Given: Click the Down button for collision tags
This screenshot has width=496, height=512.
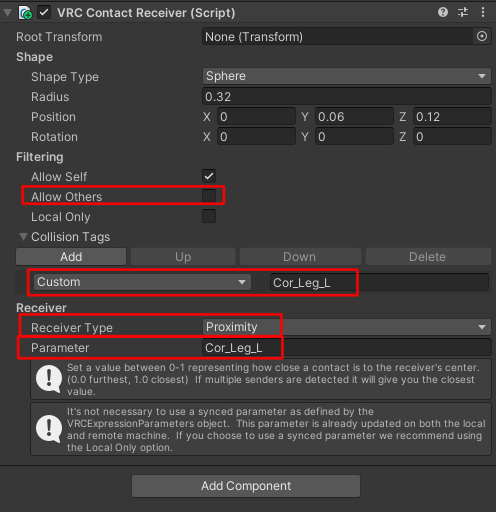Looking at the screenshot, I should pyautogui.click(x=300, y=257).
